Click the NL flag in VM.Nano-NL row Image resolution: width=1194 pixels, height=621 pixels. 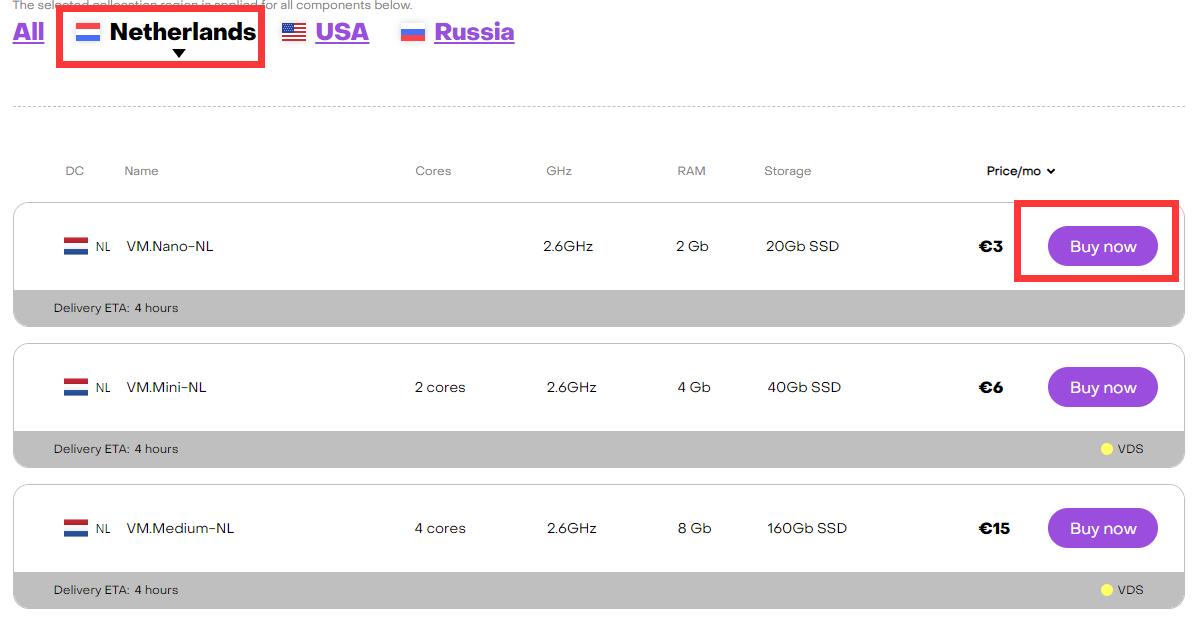click(x=75, y=246)
